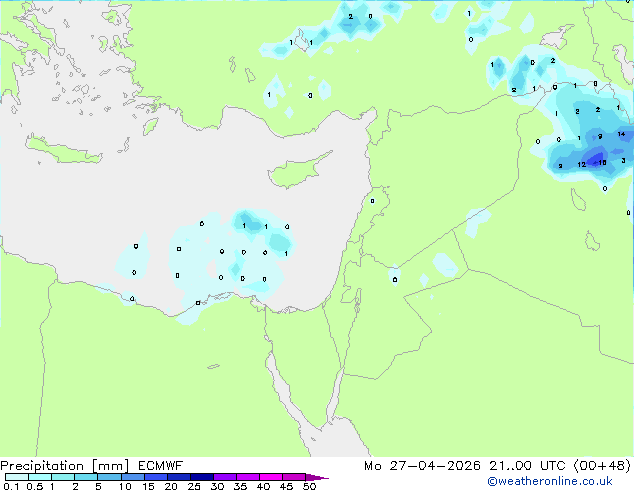
Task: Click the island of Crete on map
Action: (x=63, y=150)
